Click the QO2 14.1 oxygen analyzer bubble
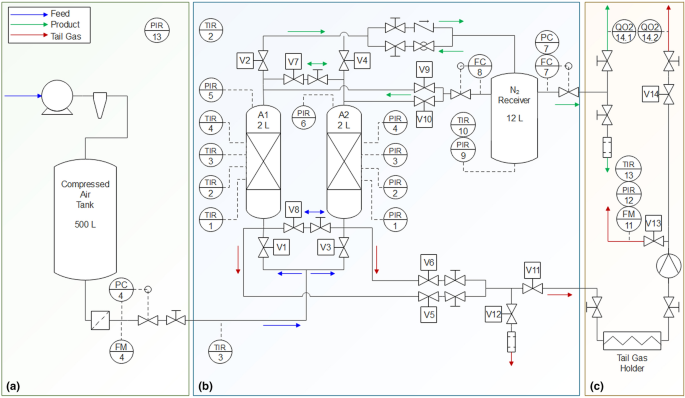The height and width of the screenshot is (398, 685). pos(624,32)
